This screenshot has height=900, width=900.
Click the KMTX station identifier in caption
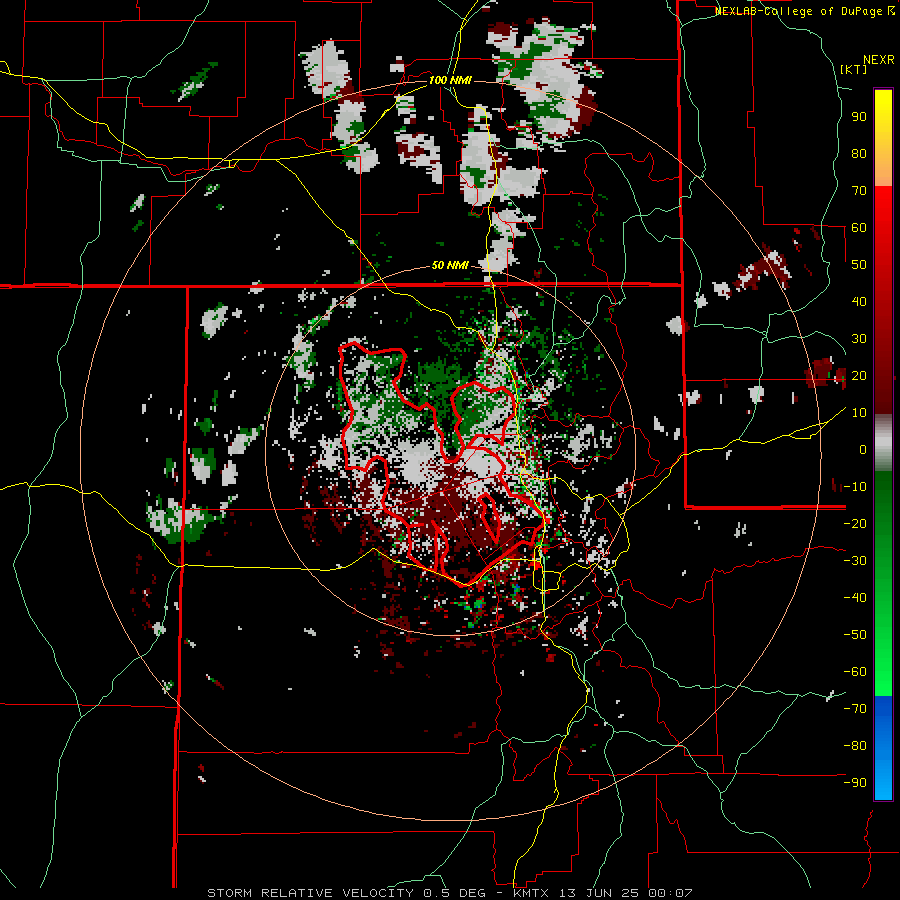[x=533, y=893]
